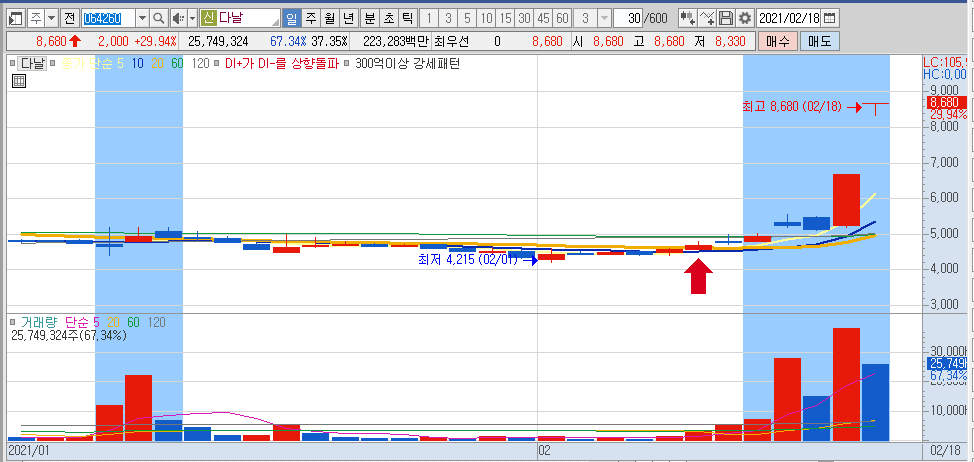Switch to 틱 tick chart

pyautogui.click(x=407, y=19)
